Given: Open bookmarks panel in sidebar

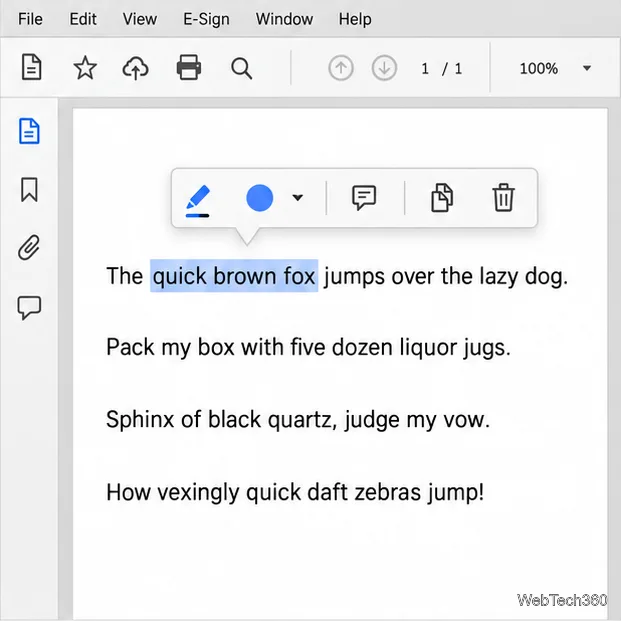Looking at the screenshot, I should pyautogui.click(x=29, y=189).
